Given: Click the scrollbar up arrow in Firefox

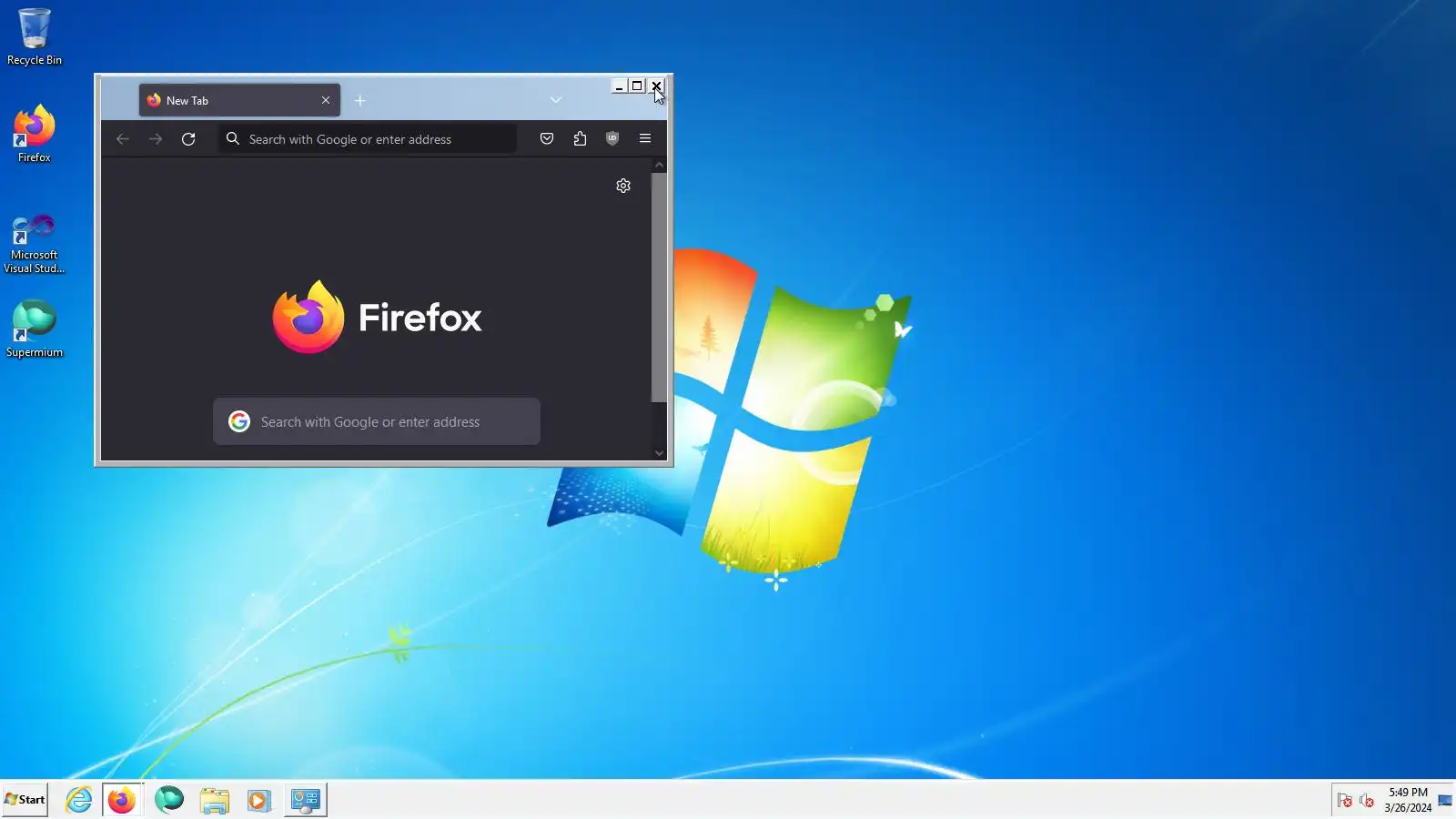Looking at the screenshot, I should click(x=660, y=165).
